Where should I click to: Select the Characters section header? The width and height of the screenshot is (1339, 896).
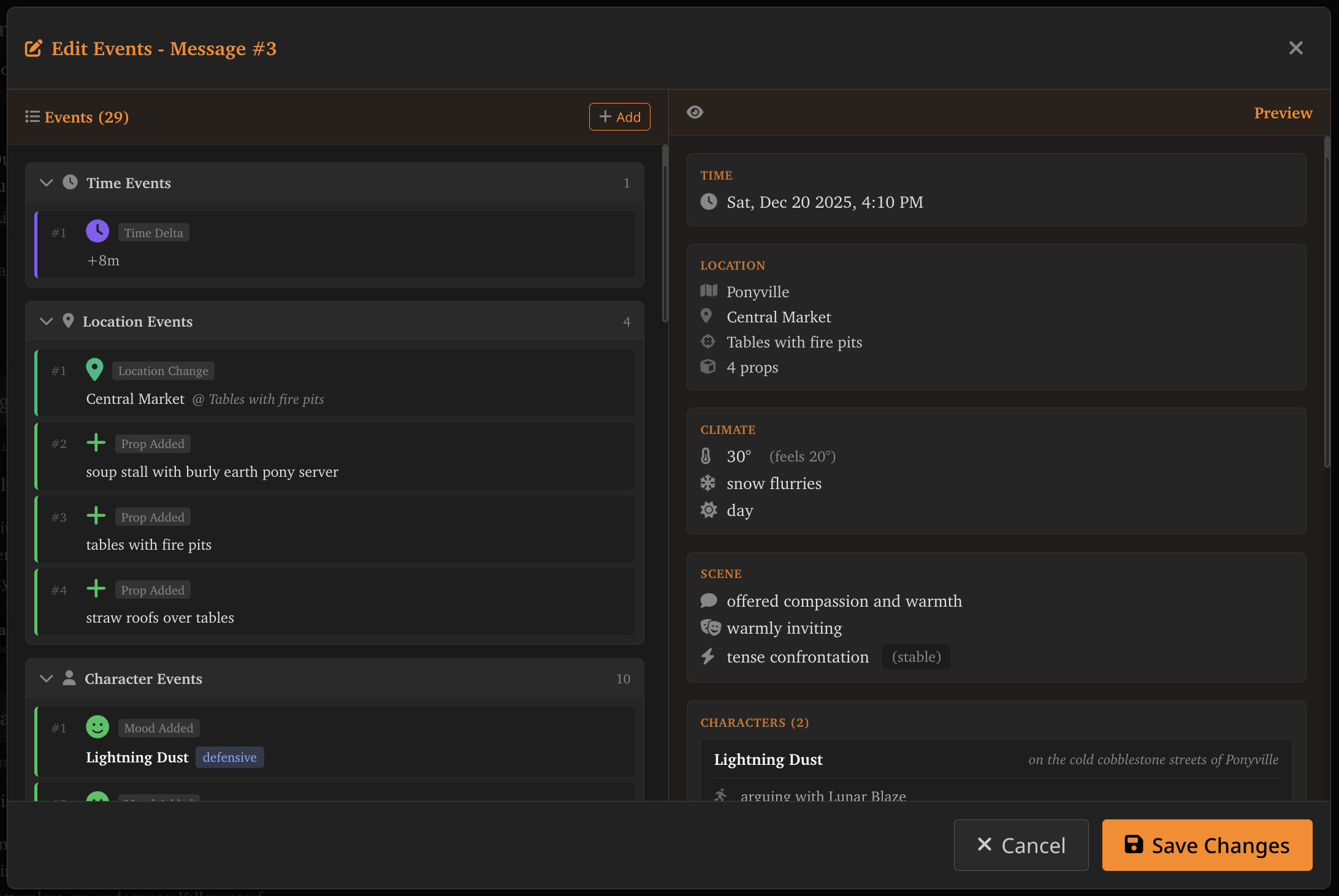(x=755, y=723)
